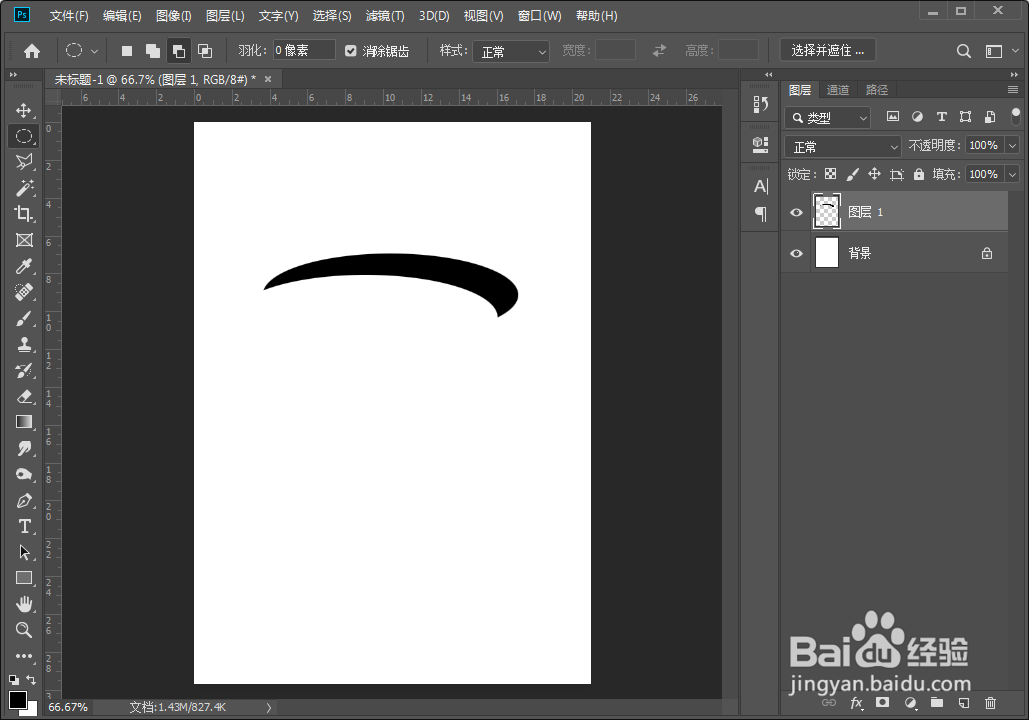Click the foreground color swatch

tap(18, 700)
